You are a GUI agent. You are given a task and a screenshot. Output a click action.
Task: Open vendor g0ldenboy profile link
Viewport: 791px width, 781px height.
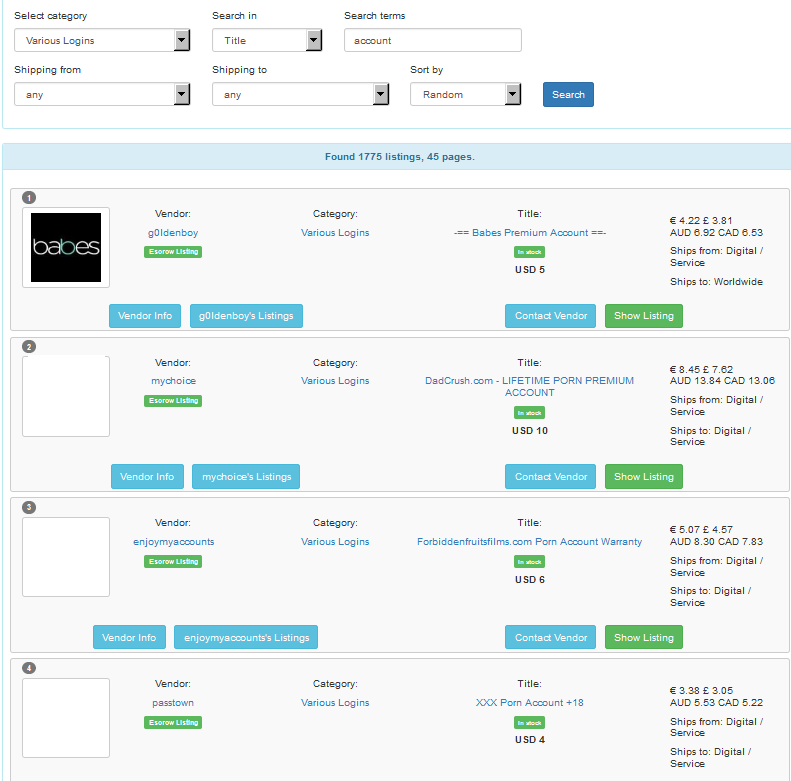click(x=173, y=233)
